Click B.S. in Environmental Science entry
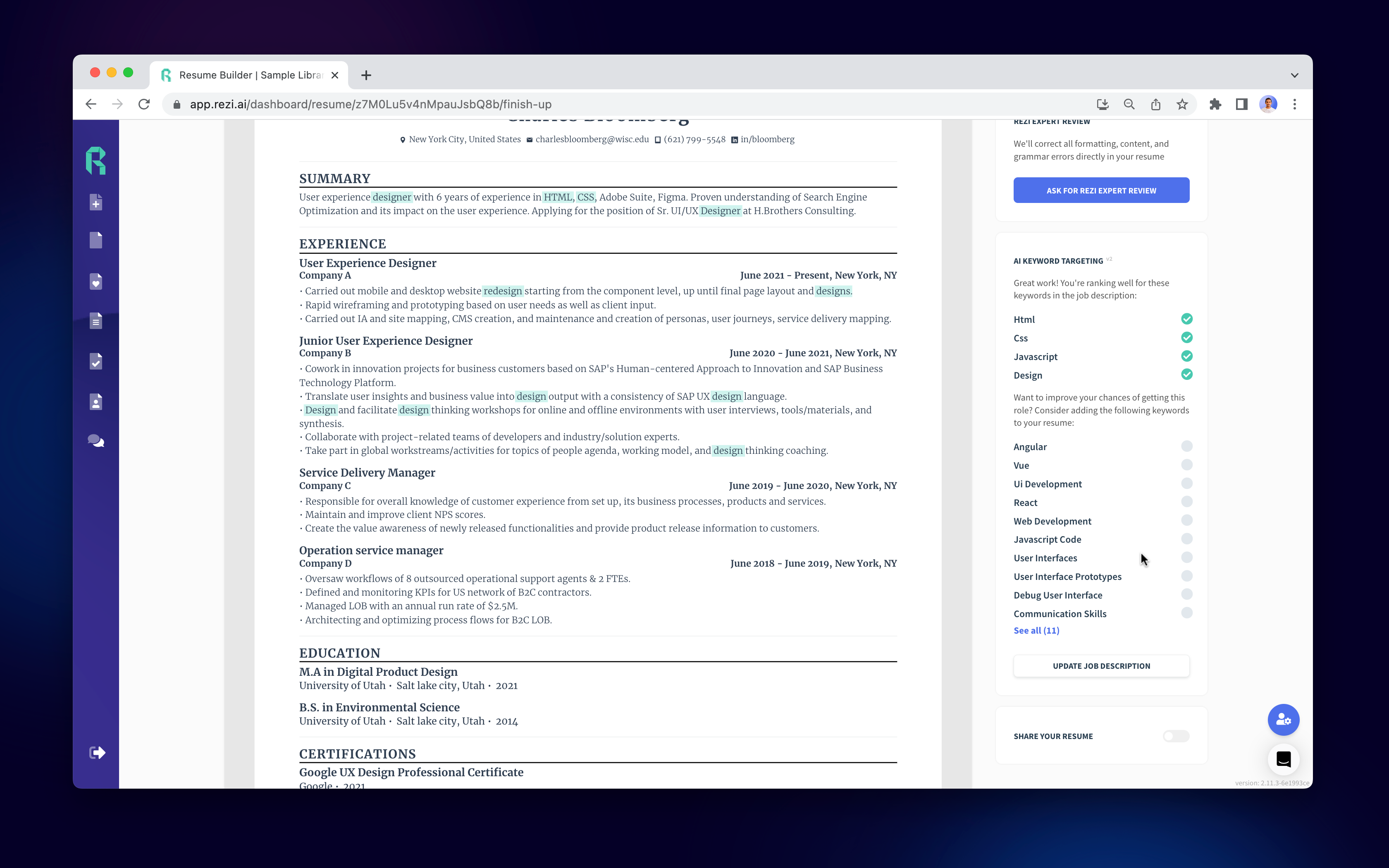 tap(379, 707)
